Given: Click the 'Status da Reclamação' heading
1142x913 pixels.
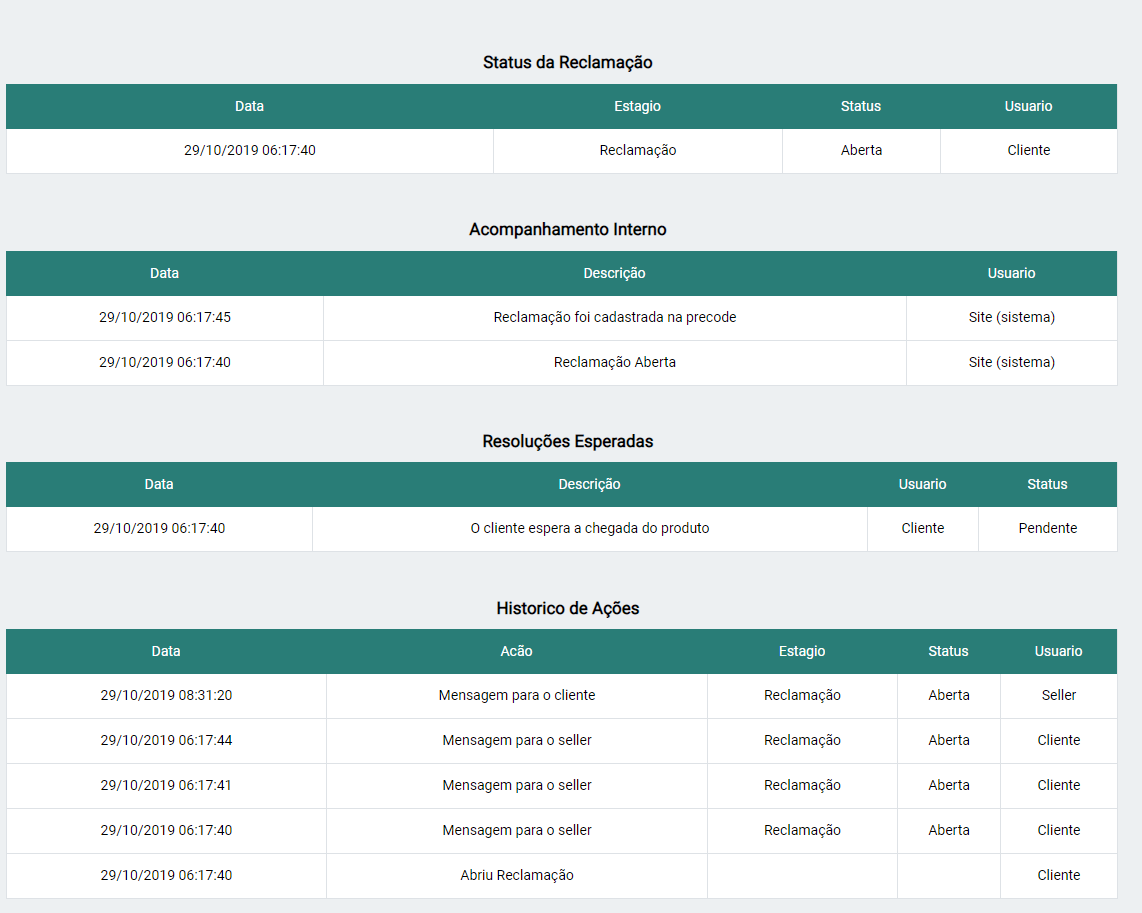Looking at the screenshot, I should (567, 63).
